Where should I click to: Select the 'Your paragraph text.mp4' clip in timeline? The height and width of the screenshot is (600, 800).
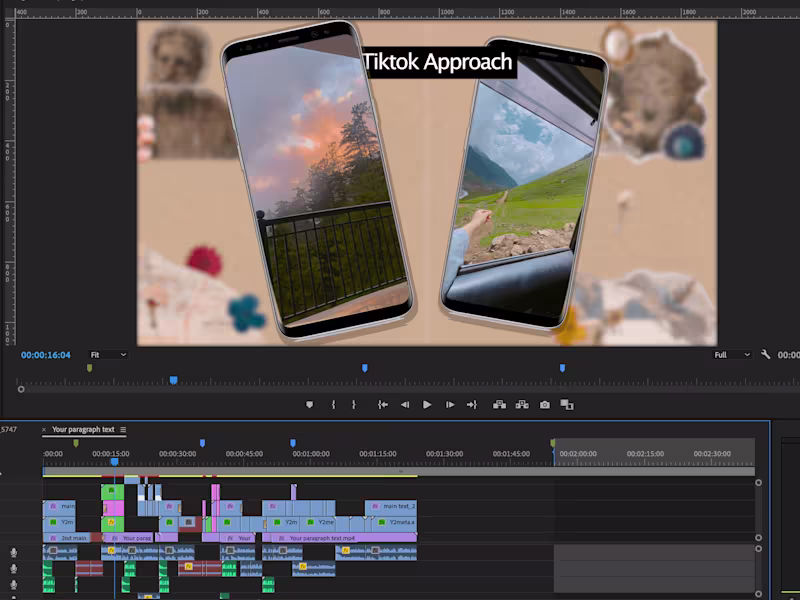(x=330, y=538)
